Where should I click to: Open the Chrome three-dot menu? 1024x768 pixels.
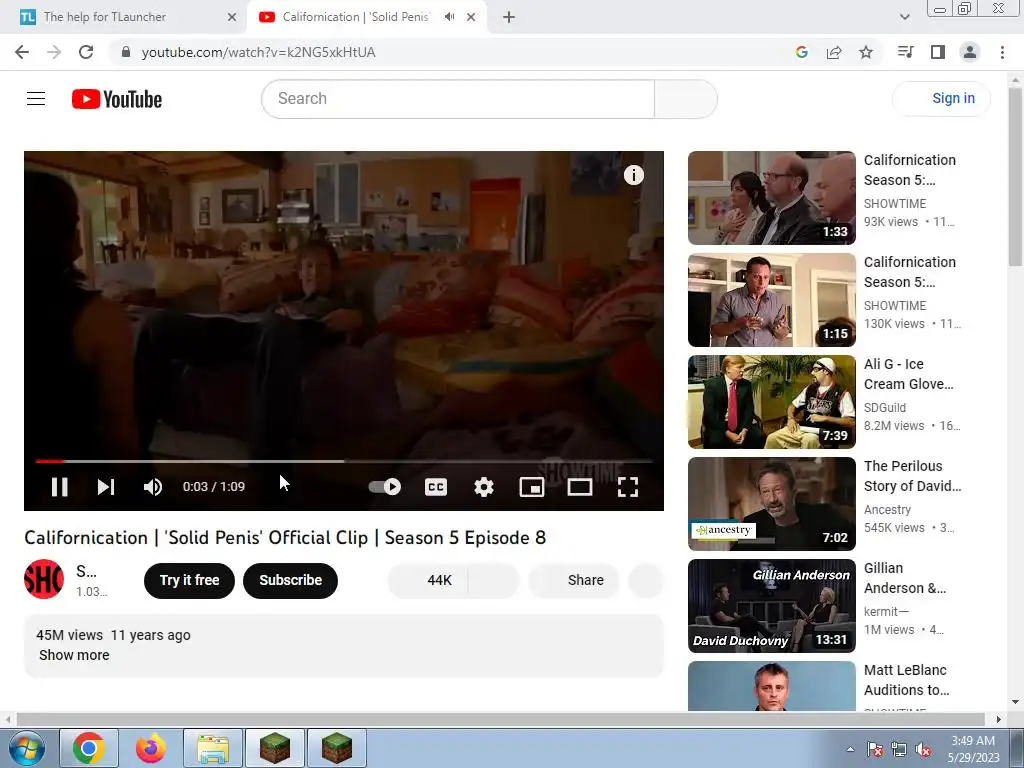(1002, 52)
